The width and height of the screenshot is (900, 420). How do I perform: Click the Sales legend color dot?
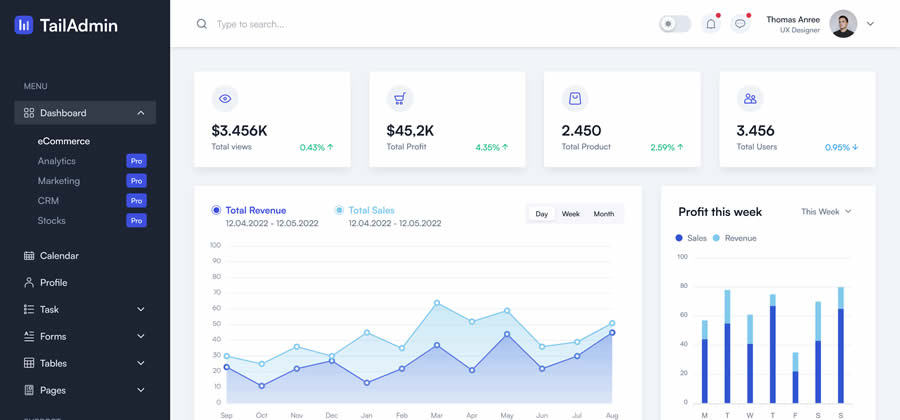click(x=679, y=238)
